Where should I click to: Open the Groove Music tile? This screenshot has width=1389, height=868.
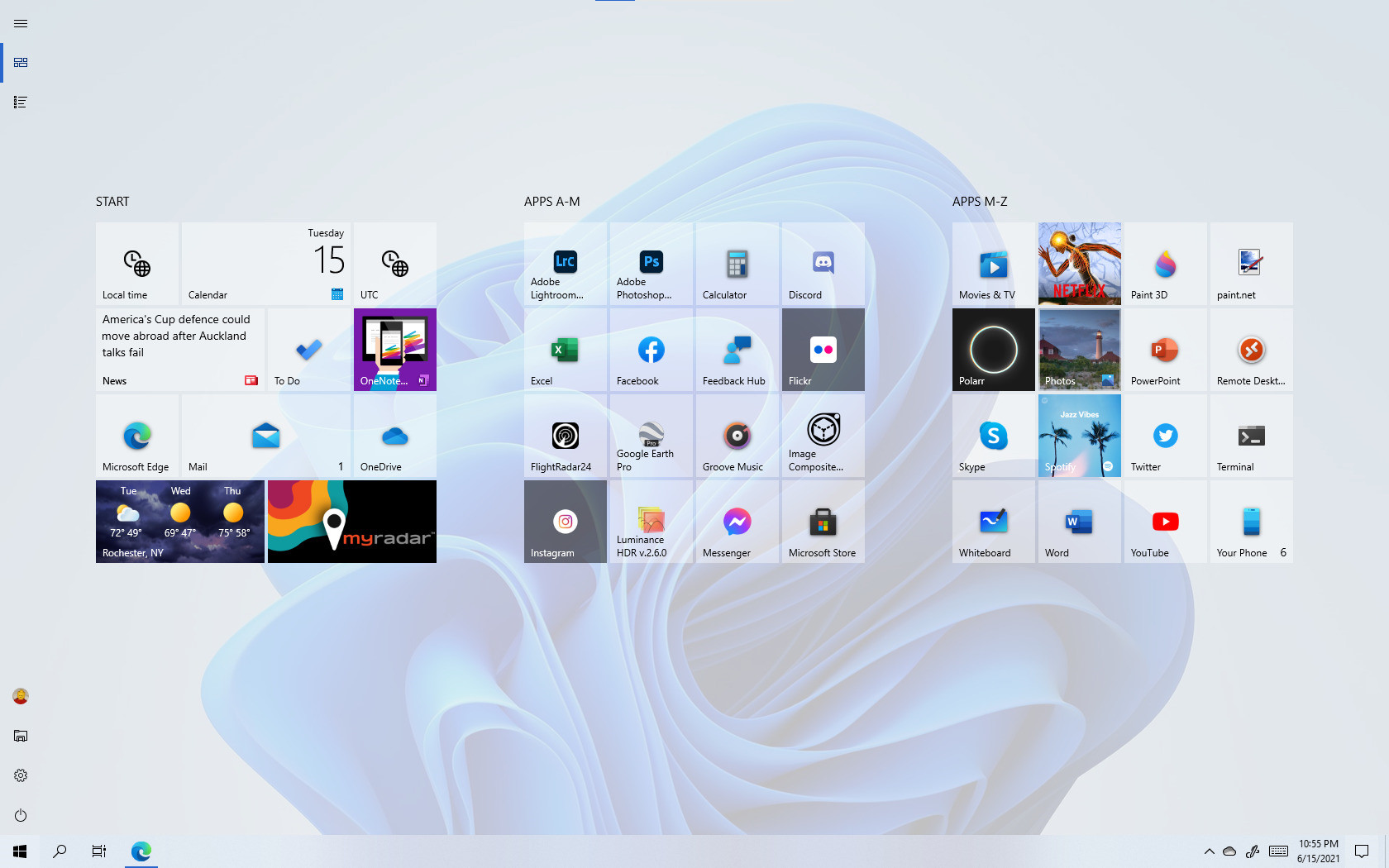737,436
